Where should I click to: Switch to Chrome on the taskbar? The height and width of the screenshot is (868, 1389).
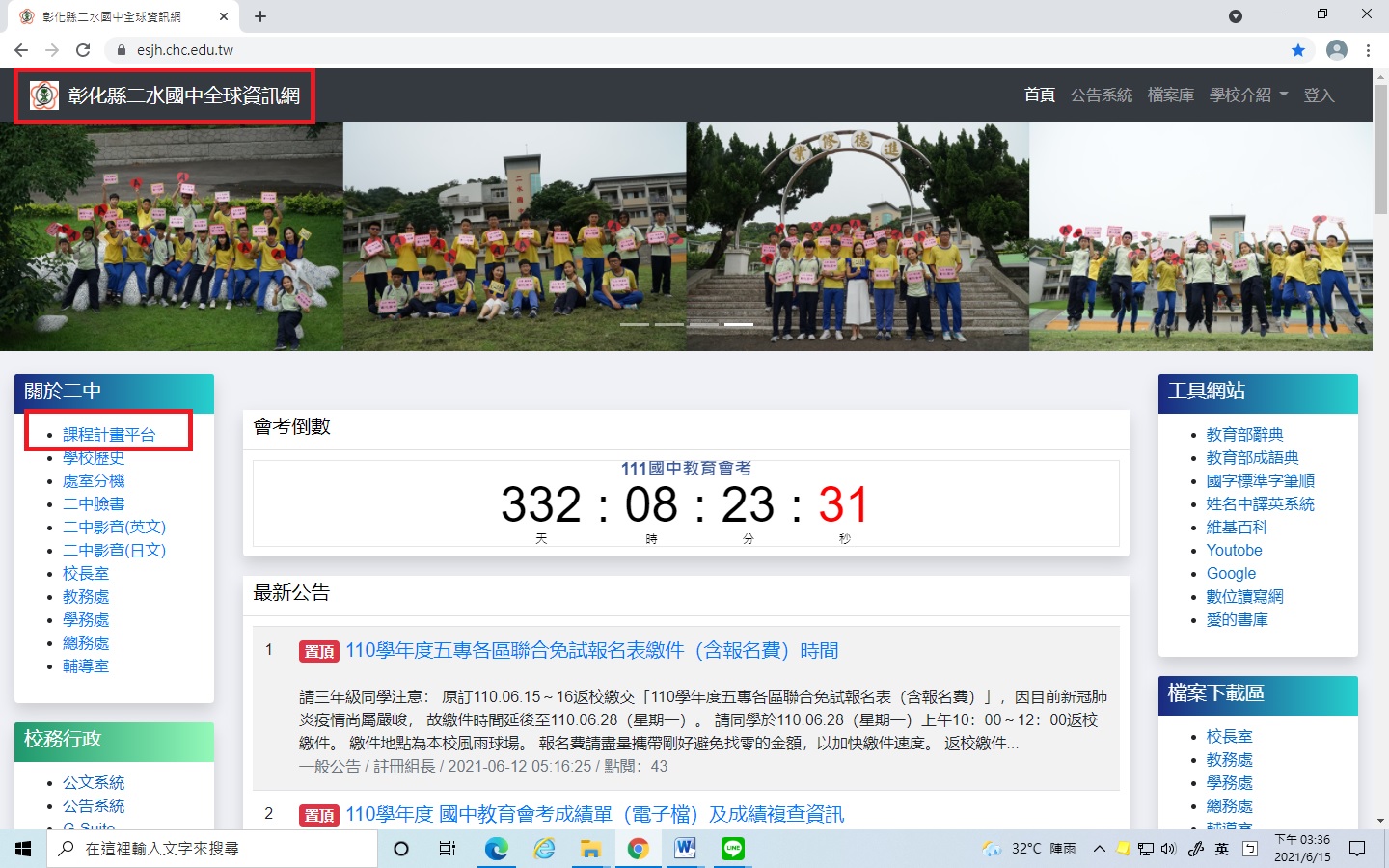[x=638, y=849]
